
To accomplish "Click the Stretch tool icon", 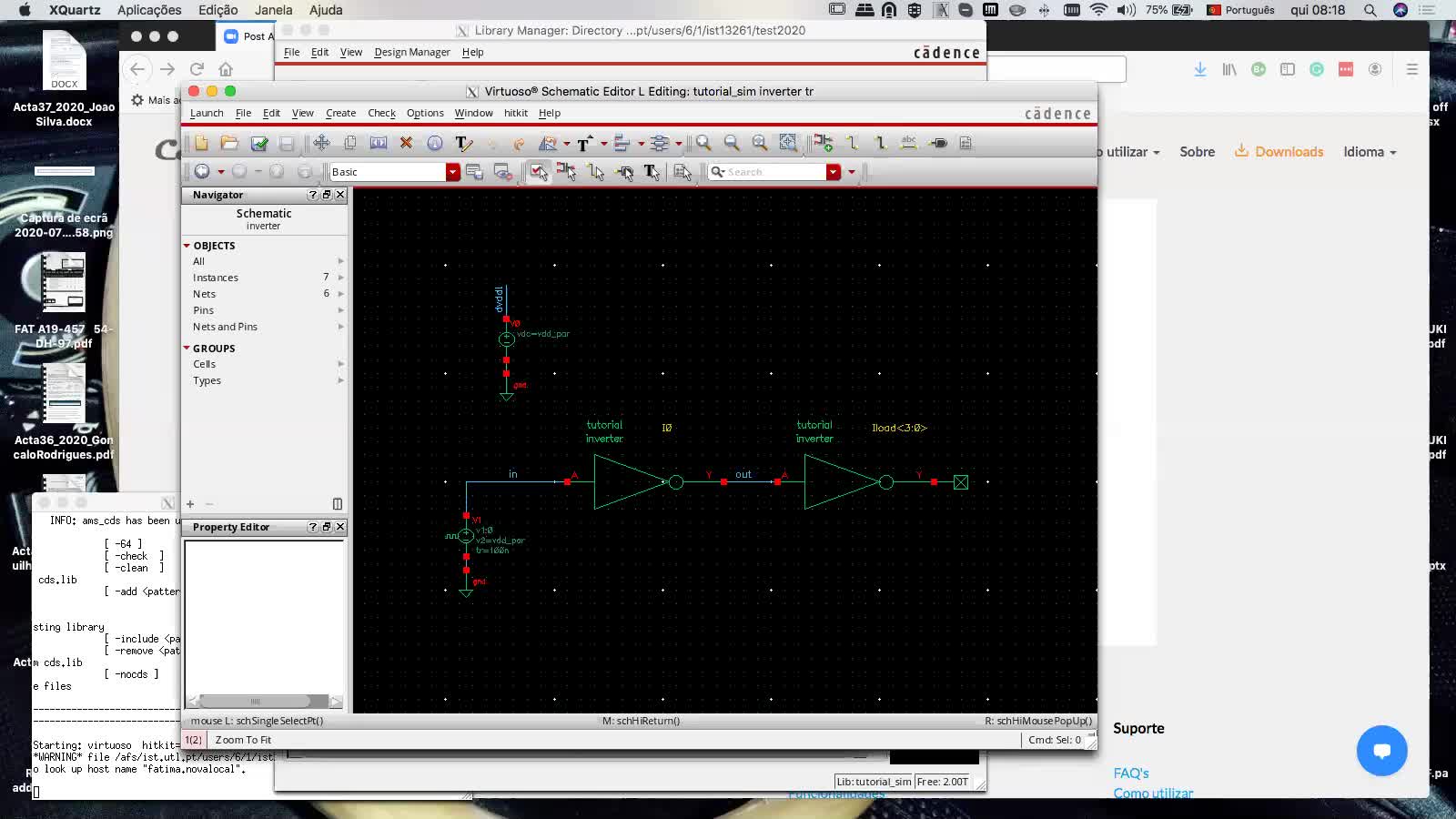I will 379,143.
